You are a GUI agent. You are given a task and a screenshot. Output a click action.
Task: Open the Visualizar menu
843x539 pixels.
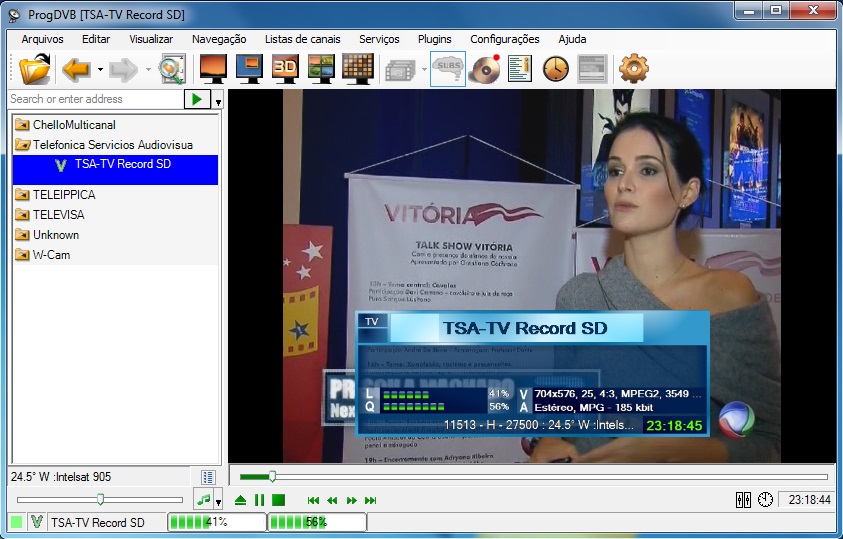pyautogui.click(x=151, y=39)
